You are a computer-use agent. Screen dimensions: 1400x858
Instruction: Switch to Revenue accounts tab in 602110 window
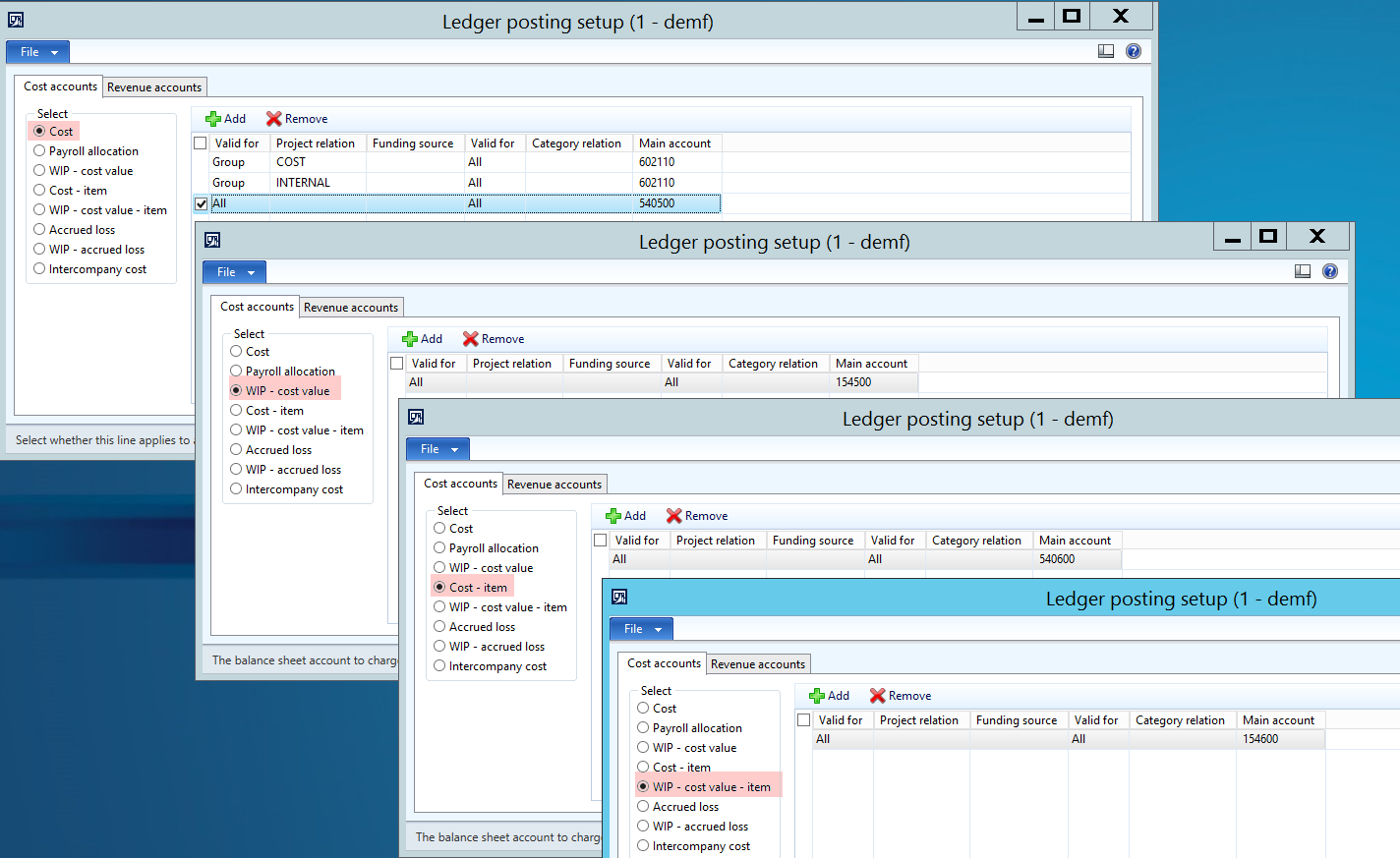(x=154, y=87)
